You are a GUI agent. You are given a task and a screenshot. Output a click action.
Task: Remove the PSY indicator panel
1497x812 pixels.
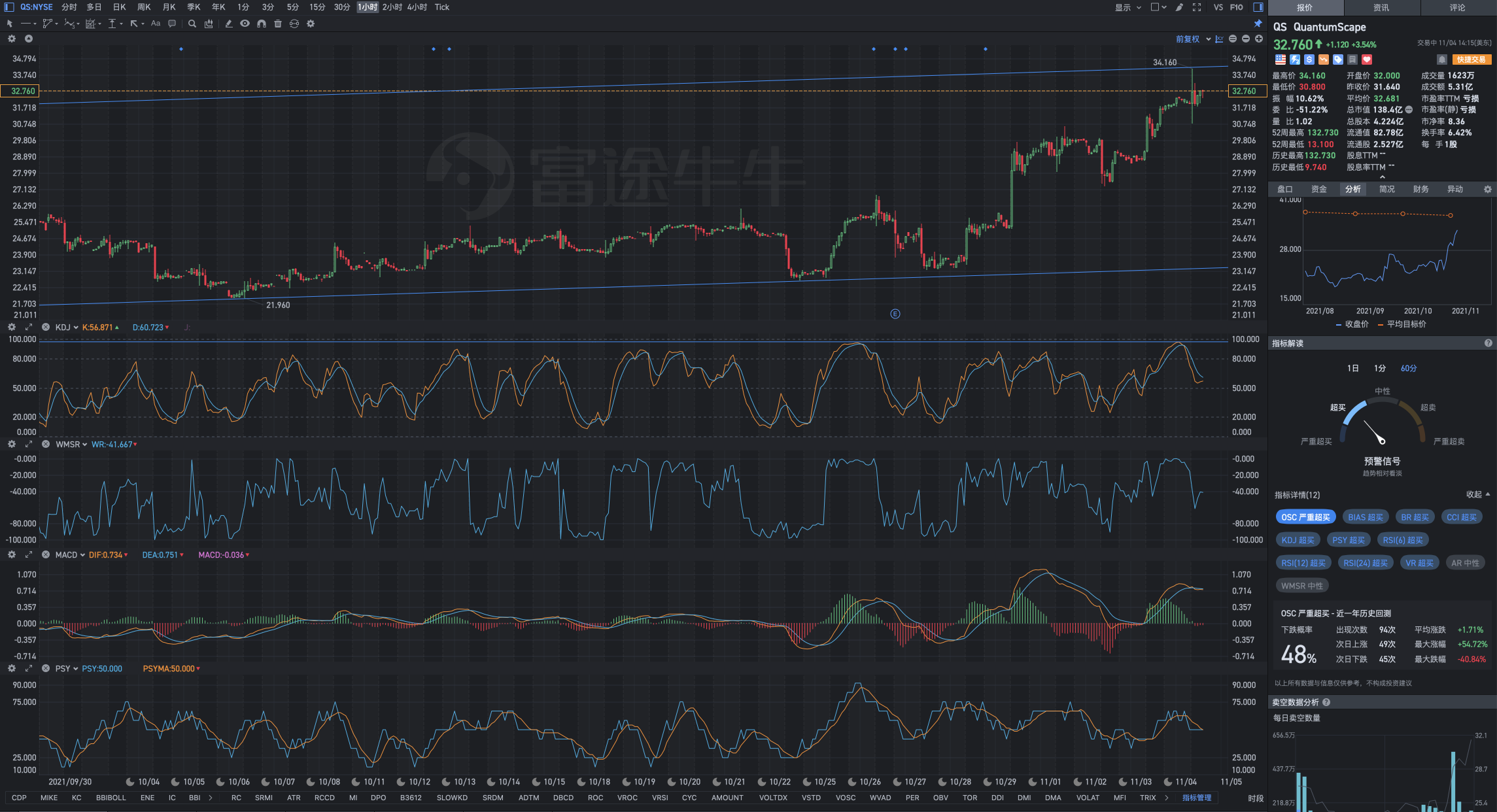click(x=46, y=668)
